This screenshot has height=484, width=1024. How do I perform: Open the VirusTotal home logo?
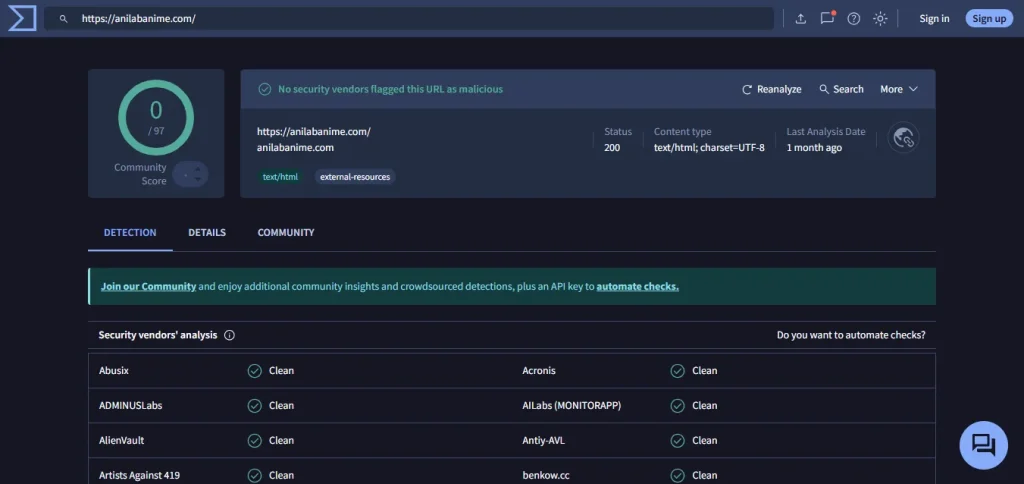point(22,18)
